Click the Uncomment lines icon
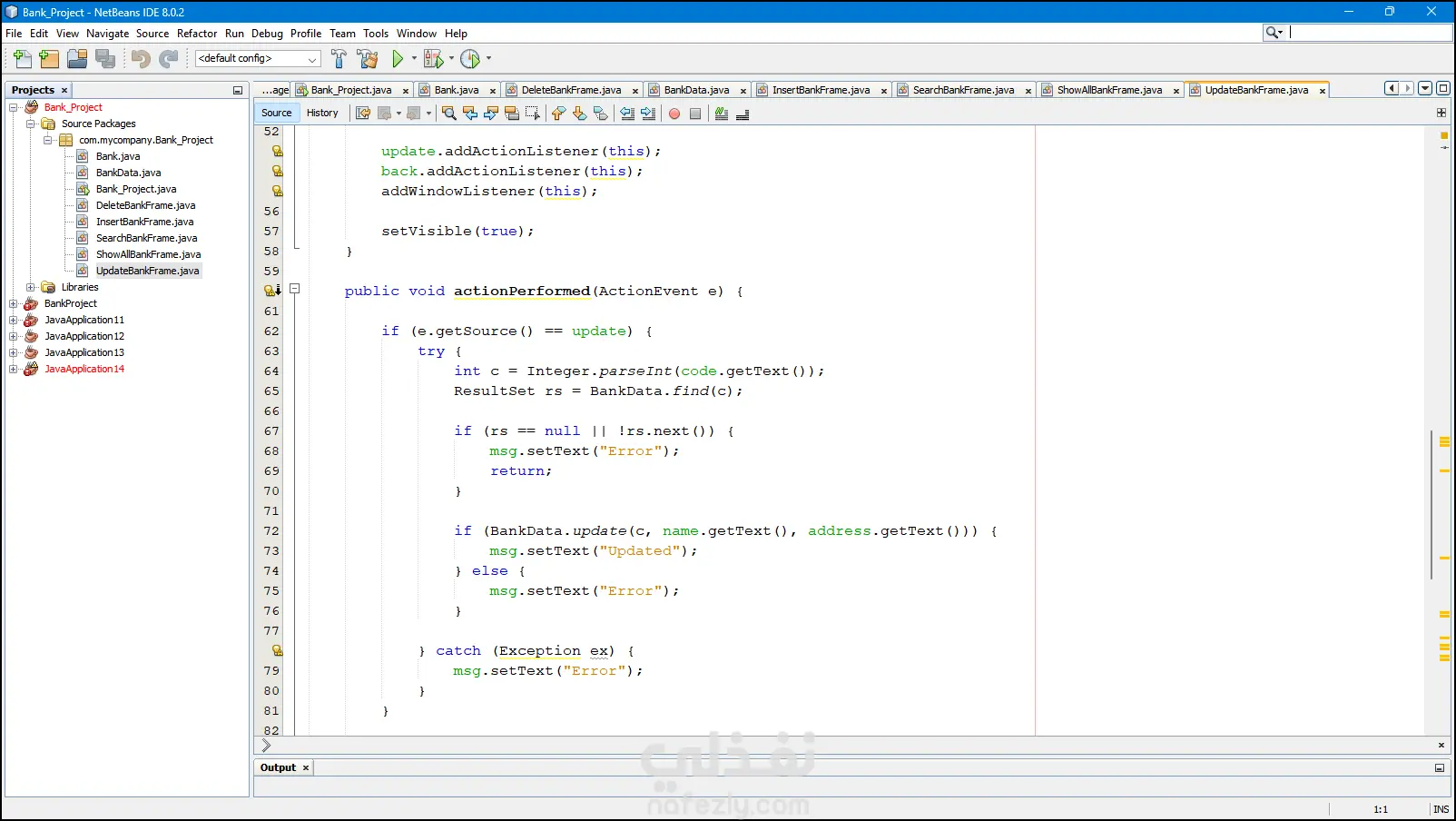This screenshot has width=1456, height=821. [x=743, y=114]
